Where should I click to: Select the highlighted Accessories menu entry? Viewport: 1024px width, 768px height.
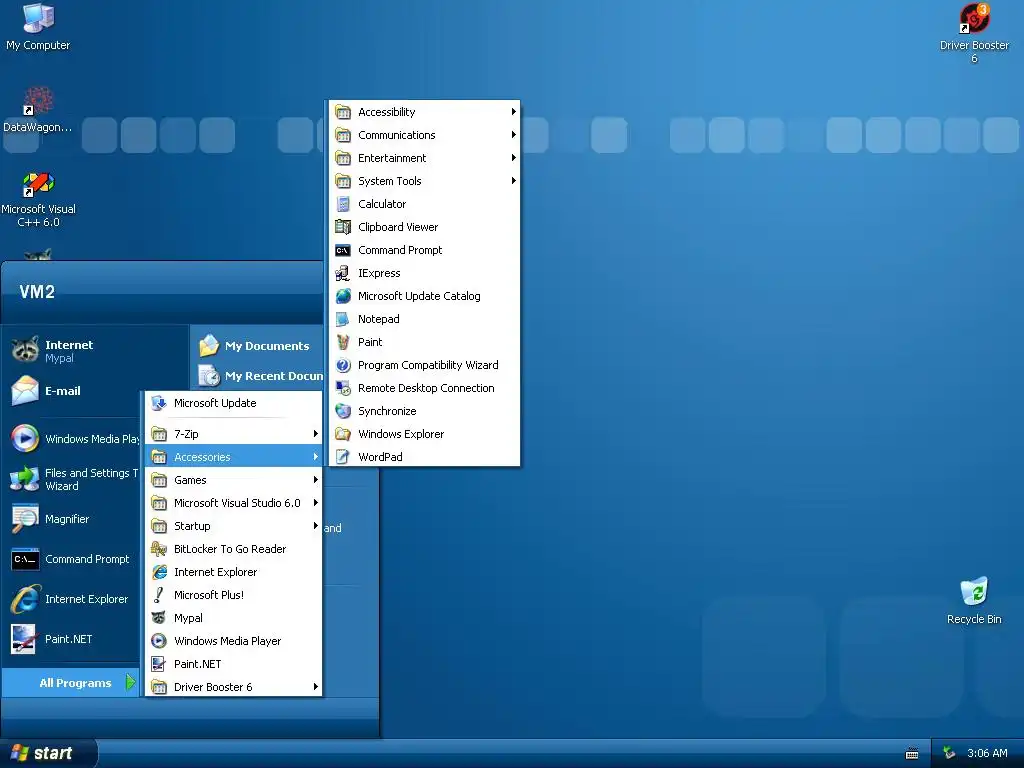tap(234, 456)
